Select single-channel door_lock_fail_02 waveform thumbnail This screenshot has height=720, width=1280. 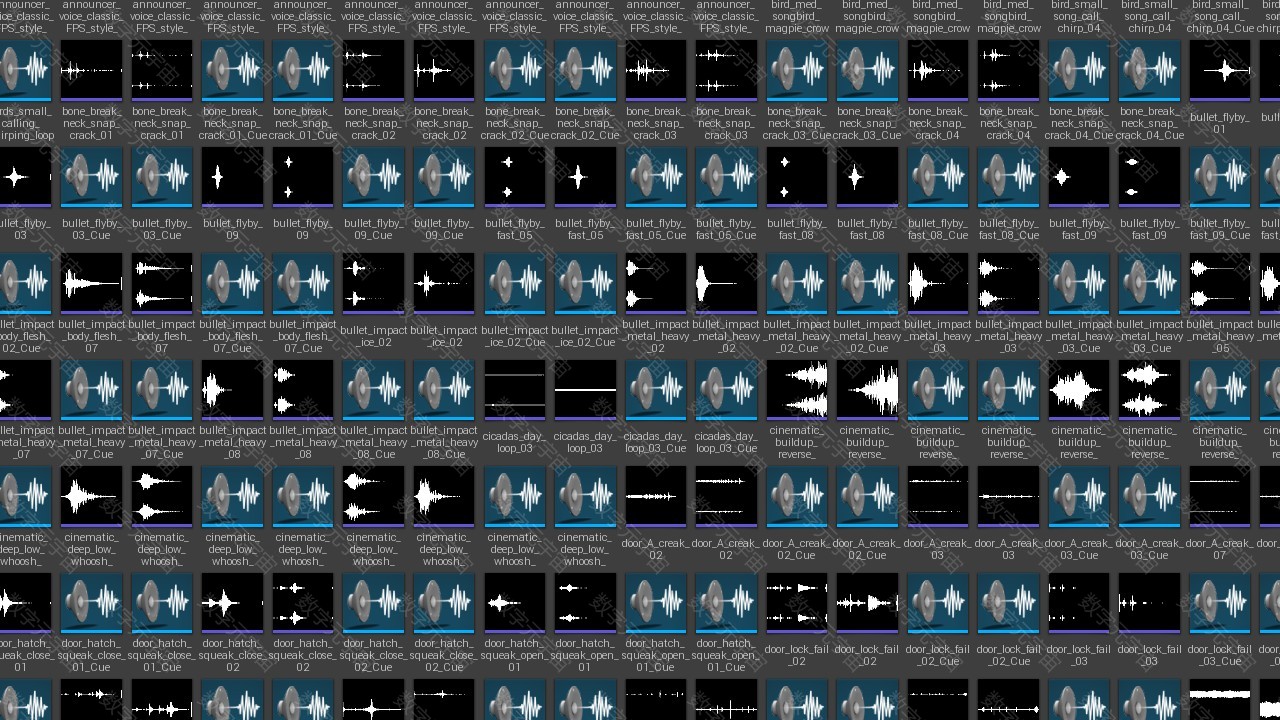(867, 604)
